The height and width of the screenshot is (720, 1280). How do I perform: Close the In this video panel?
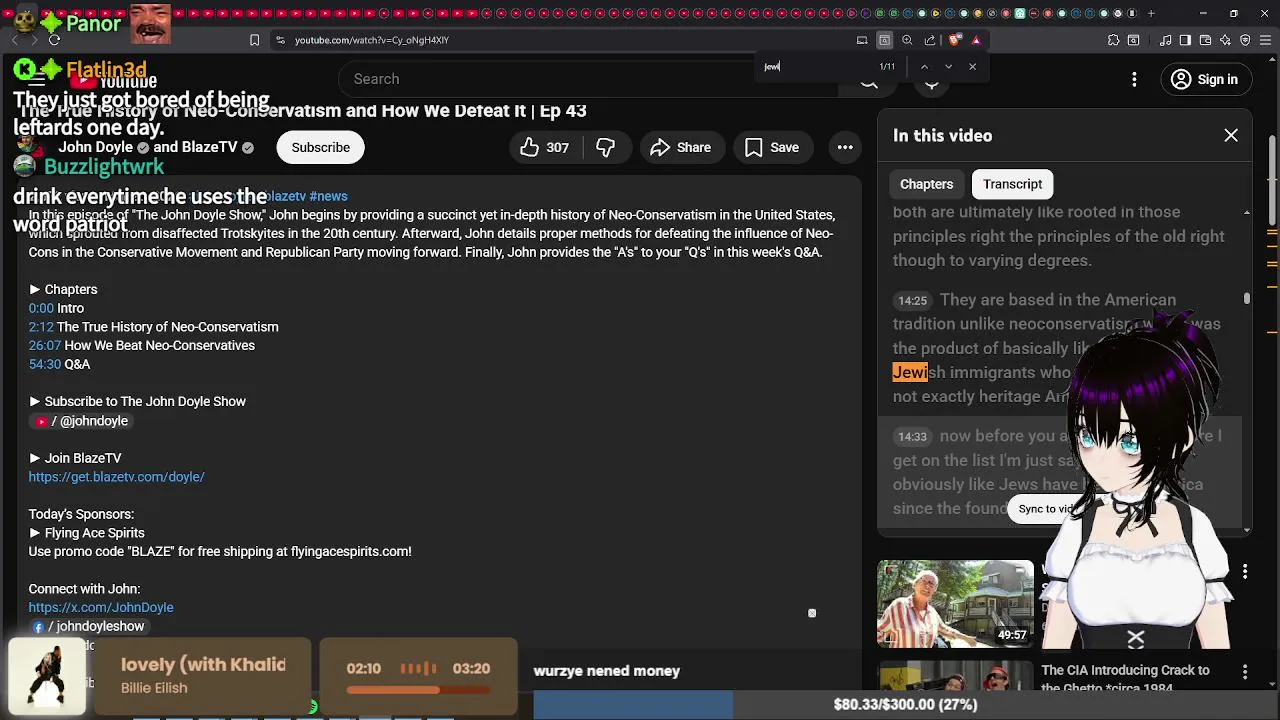tap(1231, 135)
